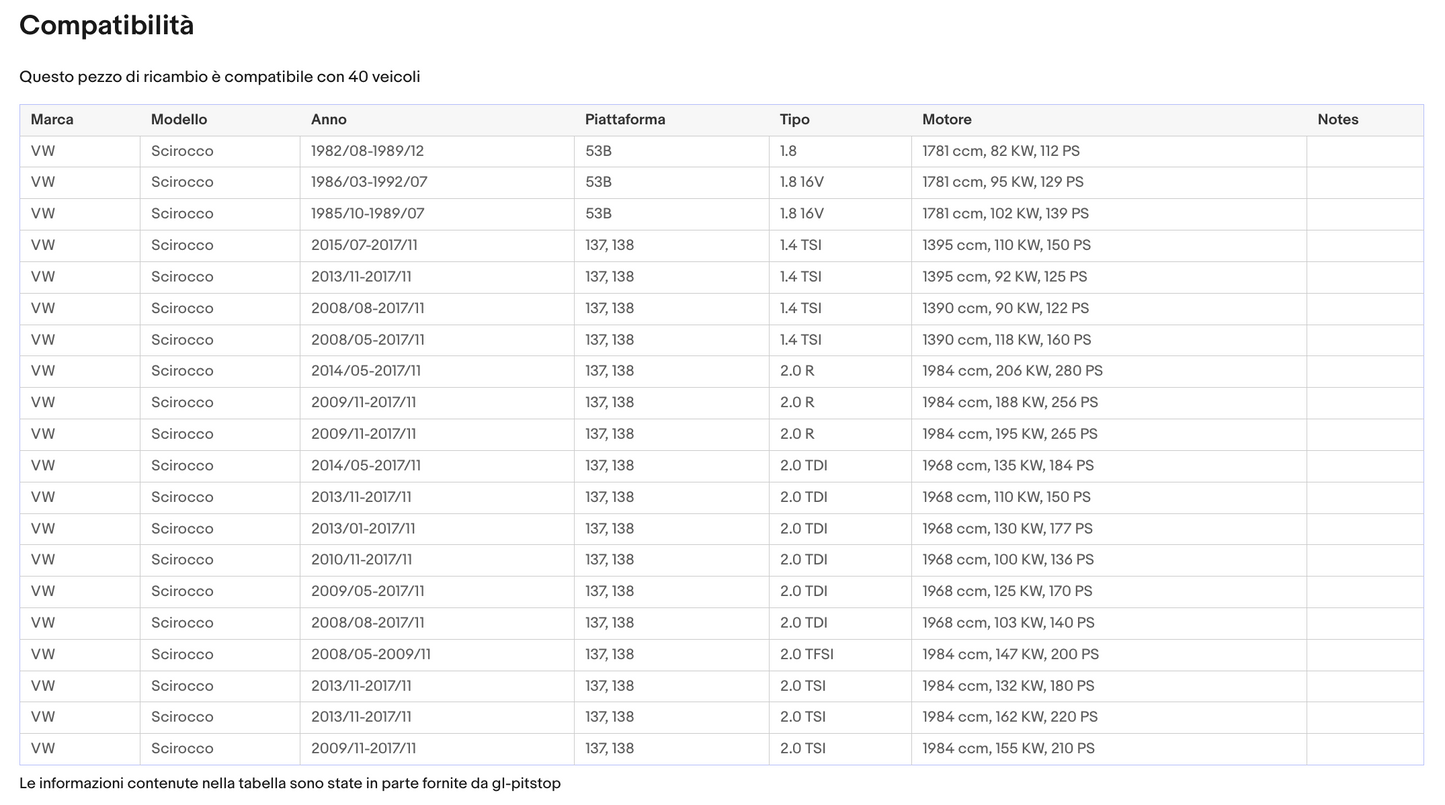
Task: Select engine cell 1968 ccm, 135 KW, 184 PS
Action: point(1007,465)
